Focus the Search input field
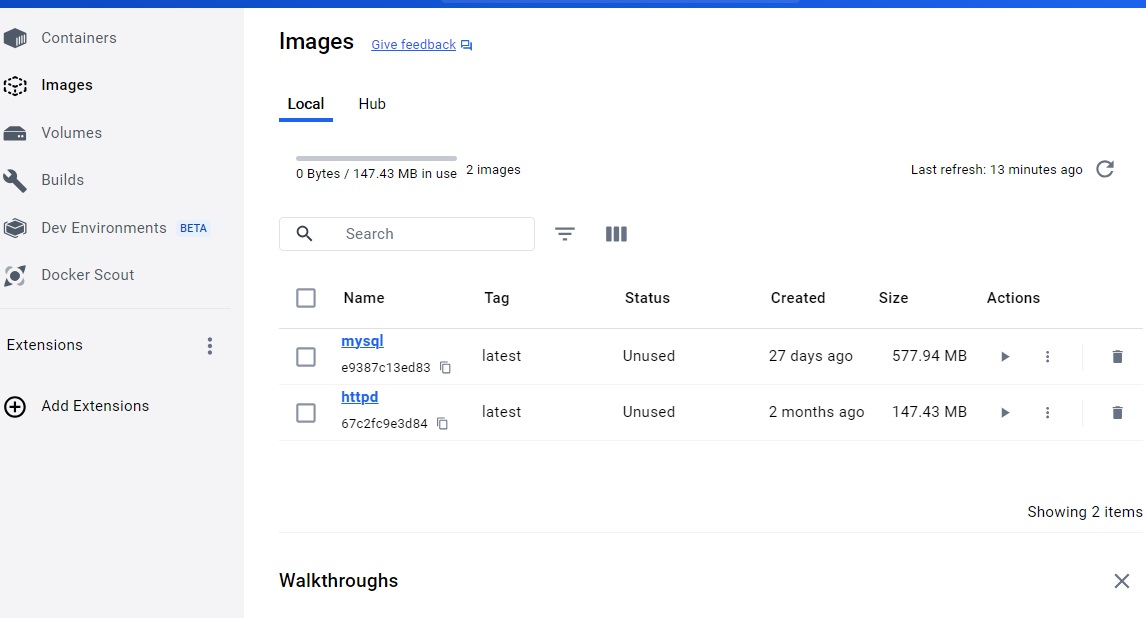 [406, 234]
